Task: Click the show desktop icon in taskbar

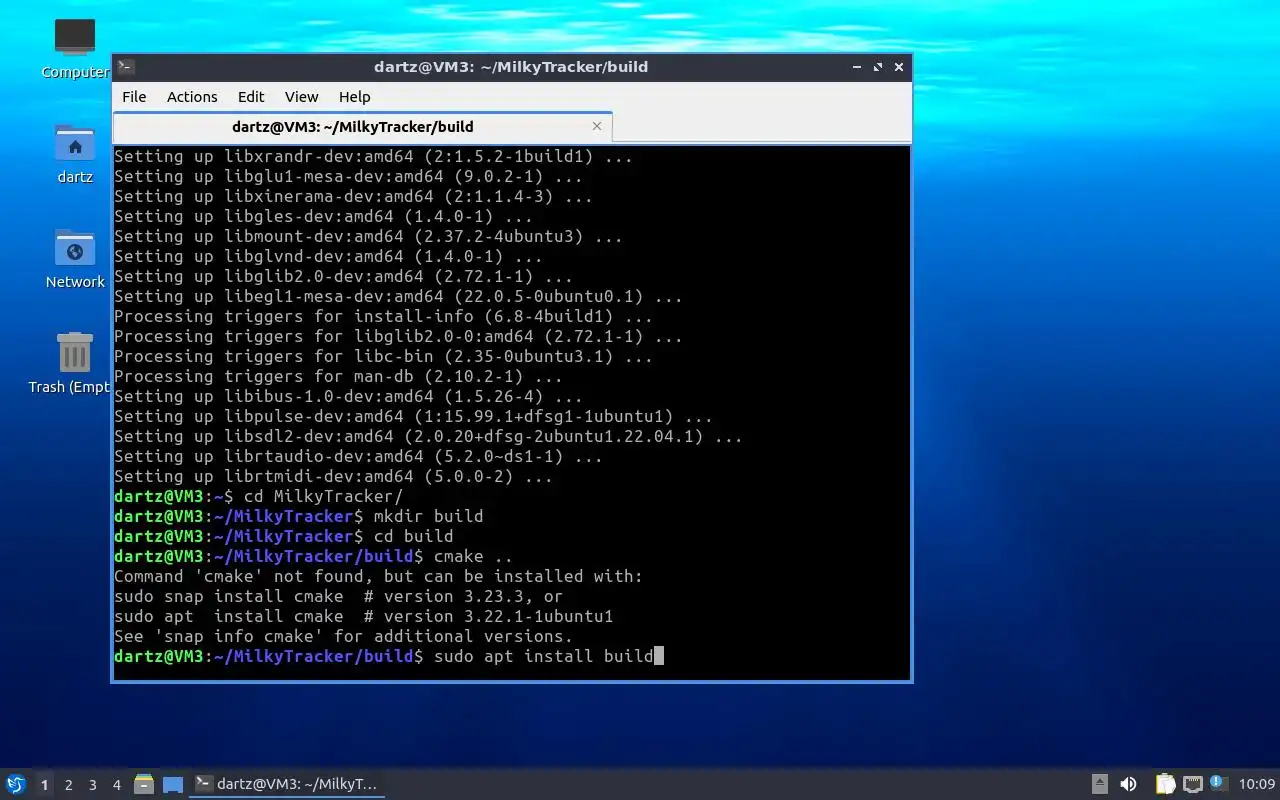Action: 173,785
